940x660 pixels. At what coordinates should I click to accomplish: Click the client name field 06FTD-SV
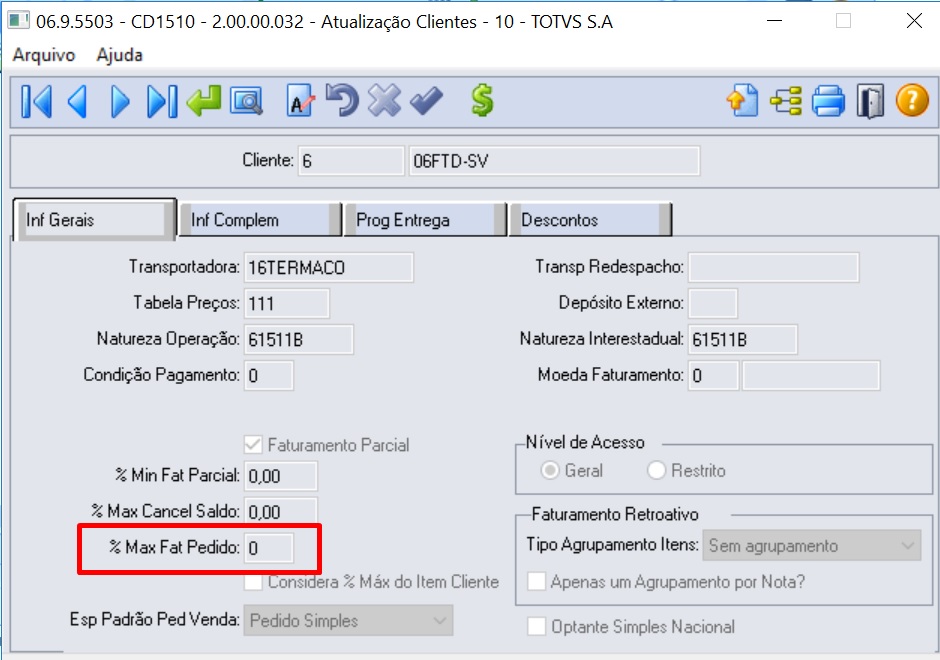[x=555, y=161]
